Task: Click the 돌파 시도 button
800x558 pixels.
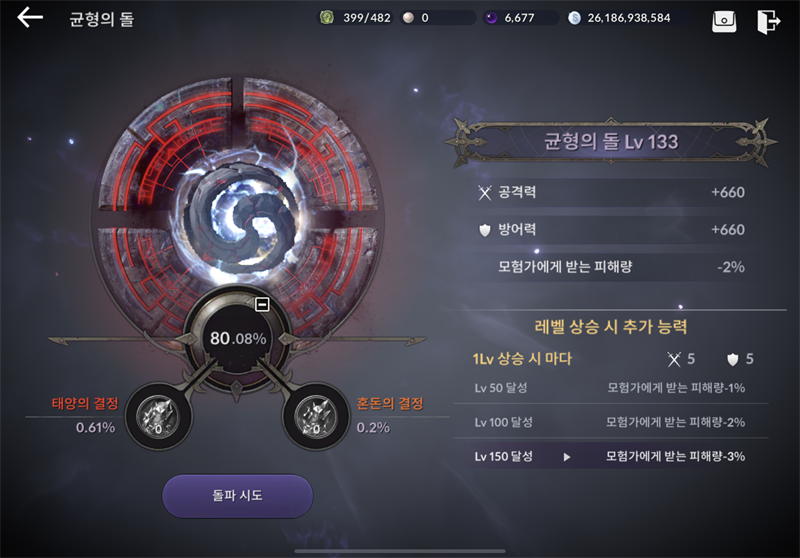Action: pyautogui.click(x=238, y=496)
